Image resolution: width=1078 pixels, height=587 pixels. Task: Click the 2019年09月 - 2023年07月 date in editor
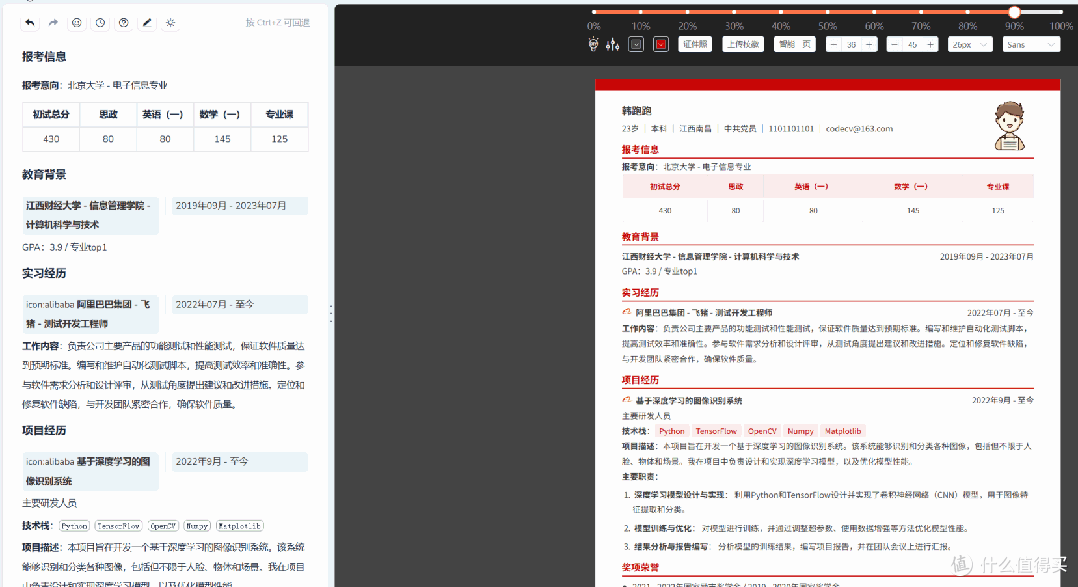click(x=239, y=206)
